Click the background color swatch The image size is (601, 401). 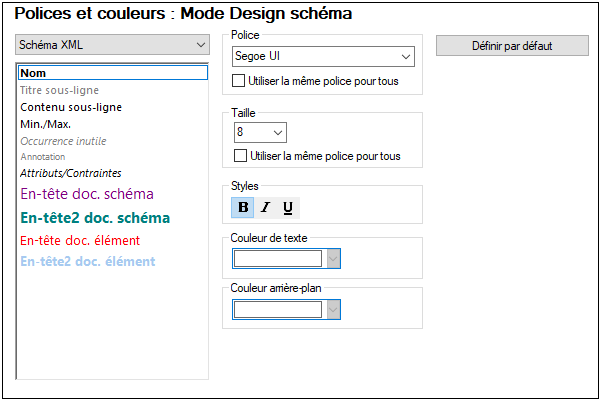pos(279,309)
